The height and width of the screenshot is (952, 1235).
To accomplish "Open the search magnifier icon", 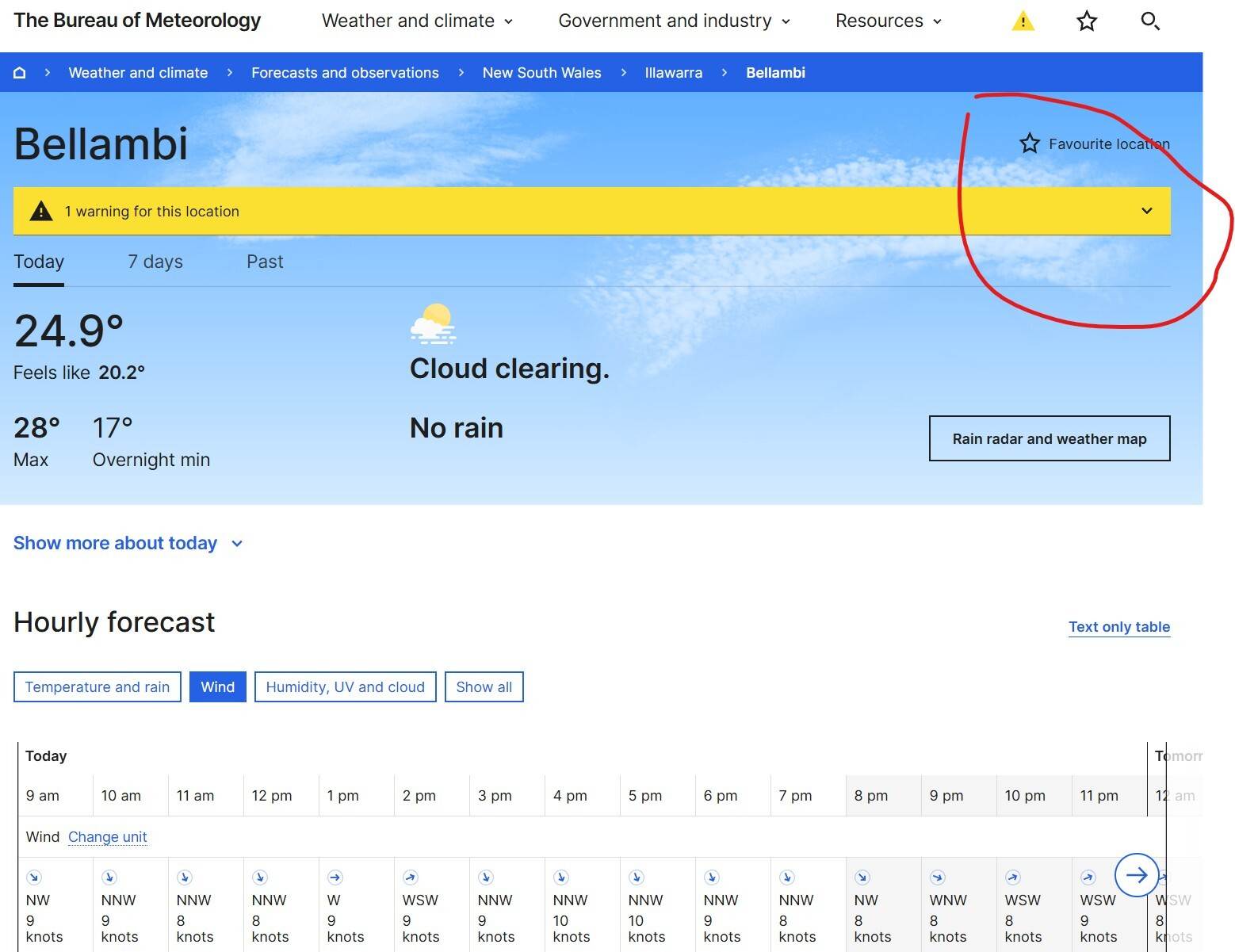I will click(1149, 21).
